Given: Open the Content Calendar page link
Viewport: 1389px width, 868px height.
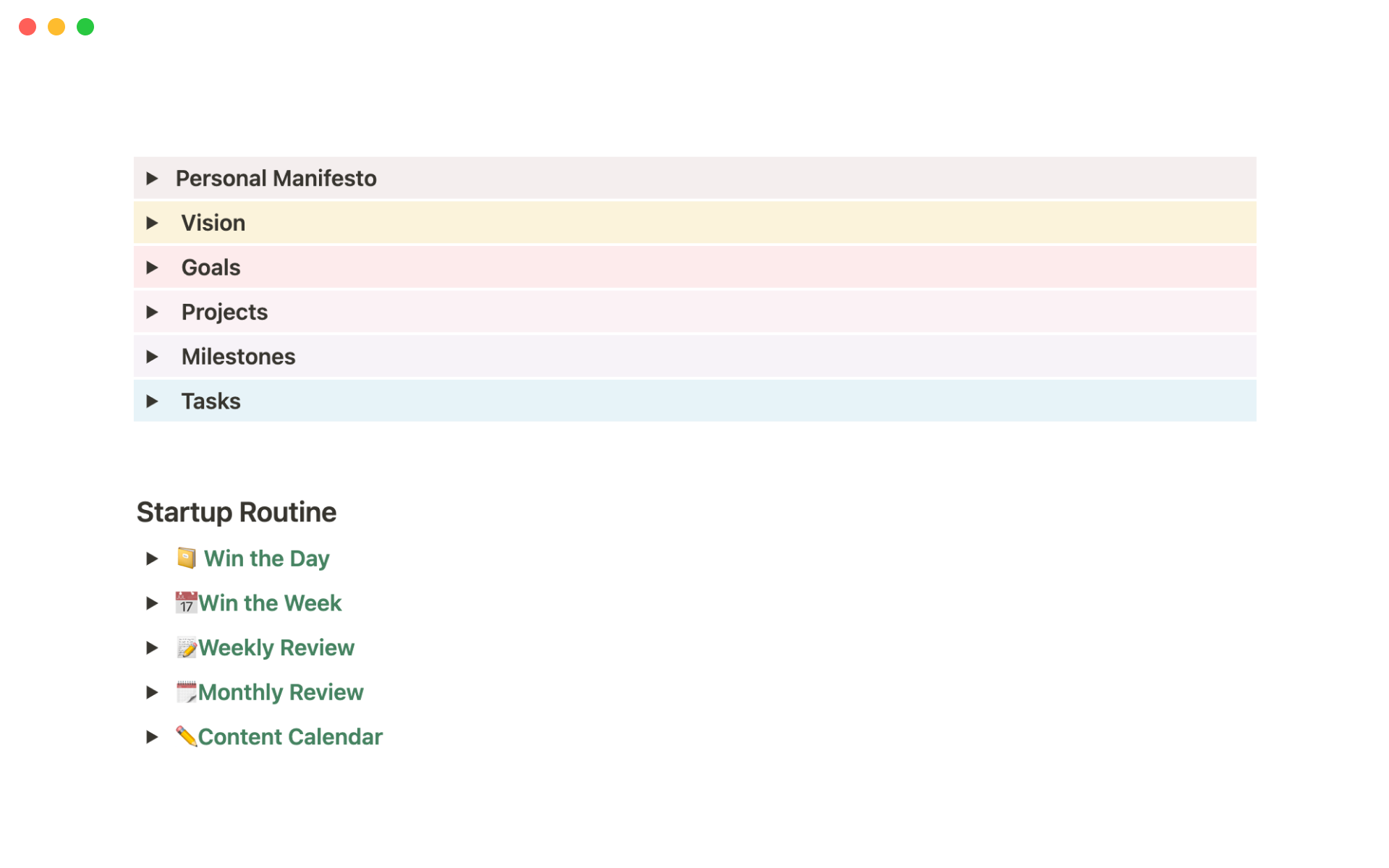Looking at the screenshot, I should click(x=290, y=736).
